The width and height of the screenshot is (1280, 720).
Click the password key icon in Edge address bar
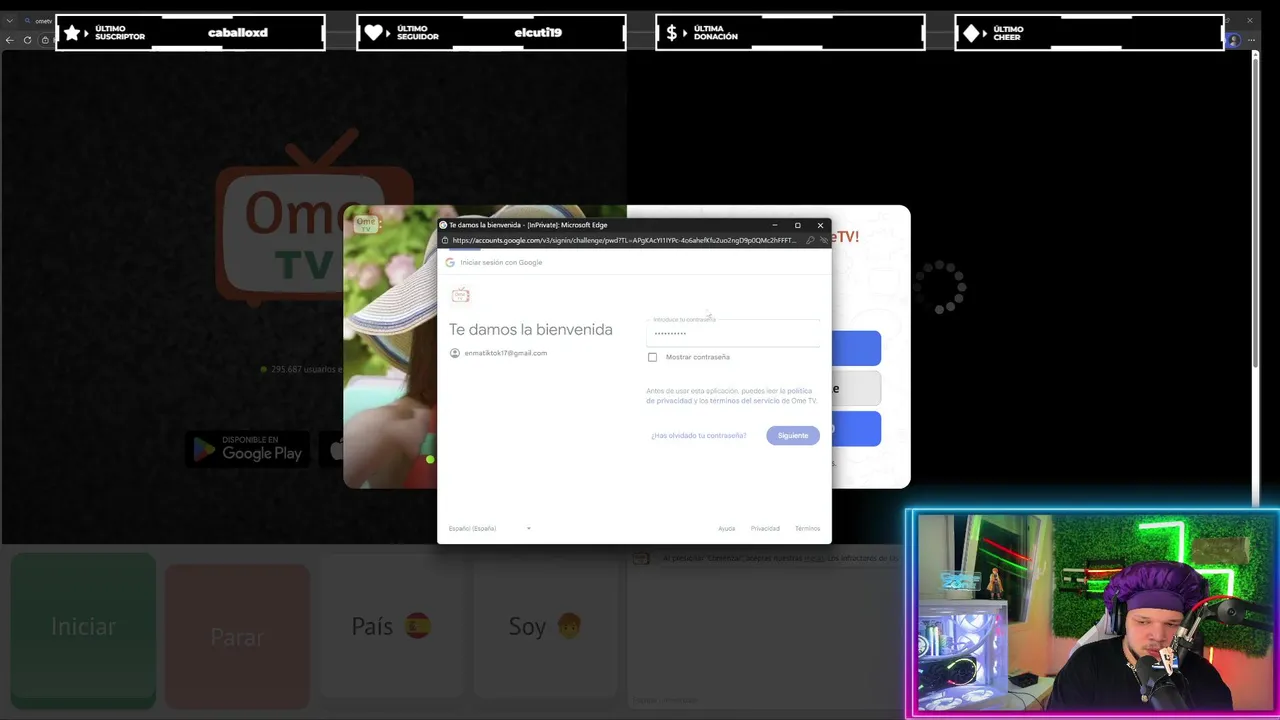point(810,240)
